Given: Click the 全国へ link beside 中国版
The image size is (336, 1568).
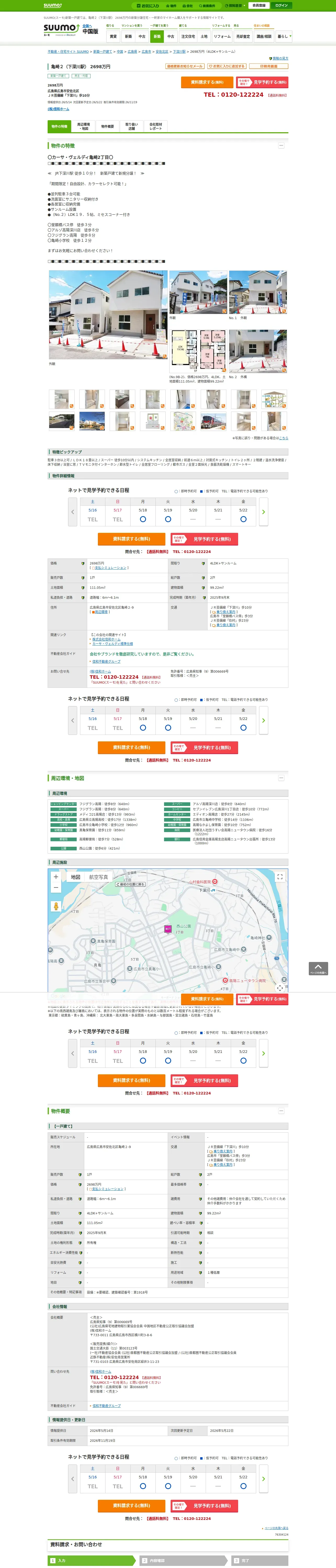Looking at the screenshot, I should pyautogui.click(x=87, y=26).
